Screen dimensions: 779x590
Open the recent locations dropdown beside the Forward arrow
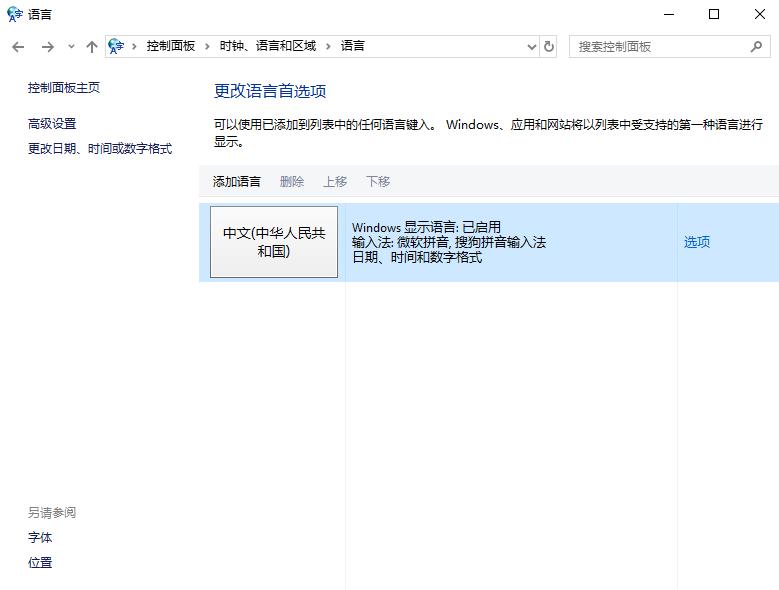point(71,47)
